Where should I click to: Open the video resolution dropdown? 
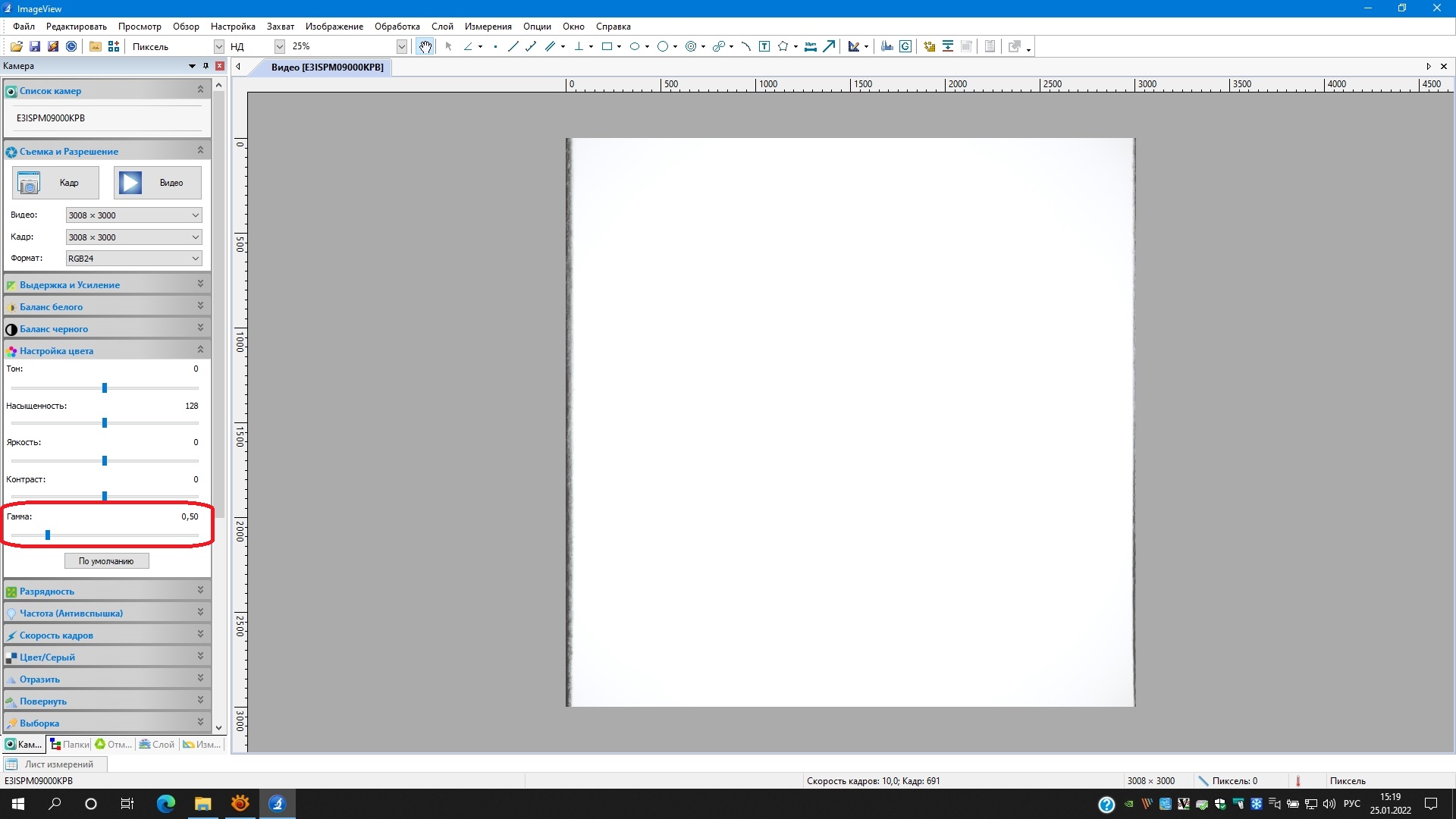point(195,215)
